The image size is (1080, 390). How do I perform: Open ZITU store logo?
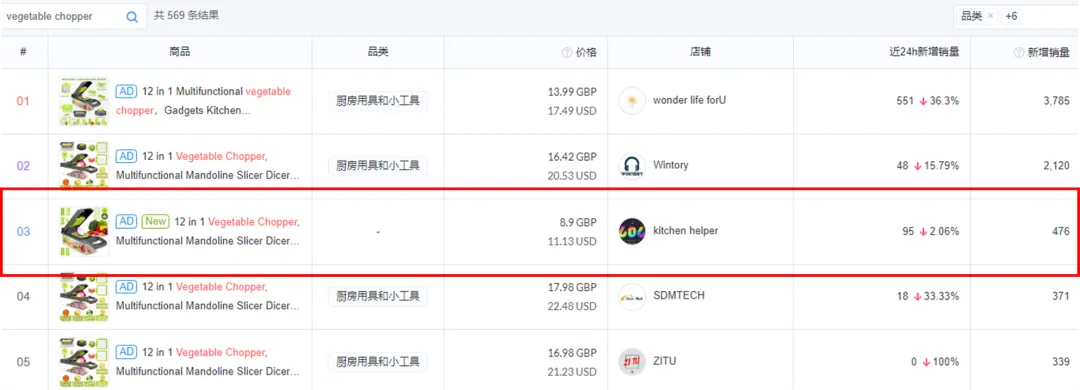632,362
